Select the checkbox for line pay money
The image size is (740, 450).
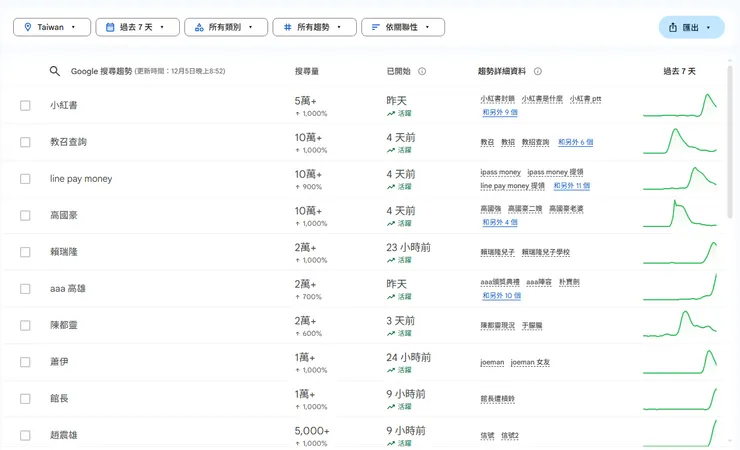25,179
